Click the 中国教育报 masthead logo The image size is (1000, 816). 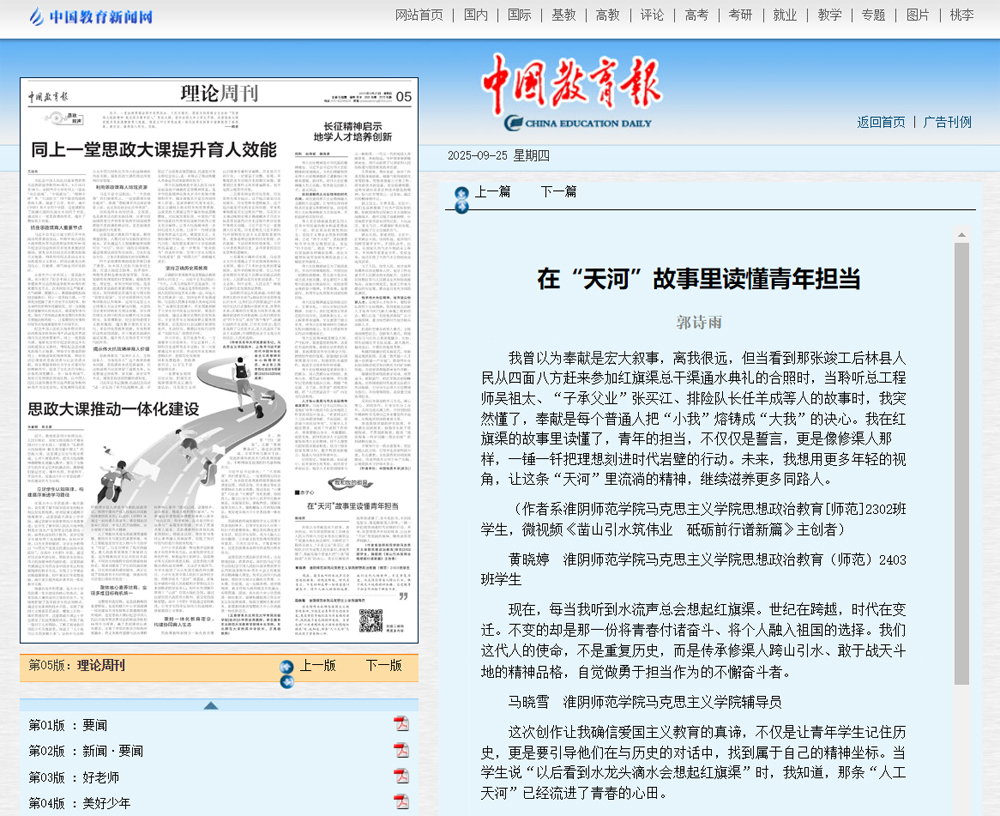tap(570, 92)
